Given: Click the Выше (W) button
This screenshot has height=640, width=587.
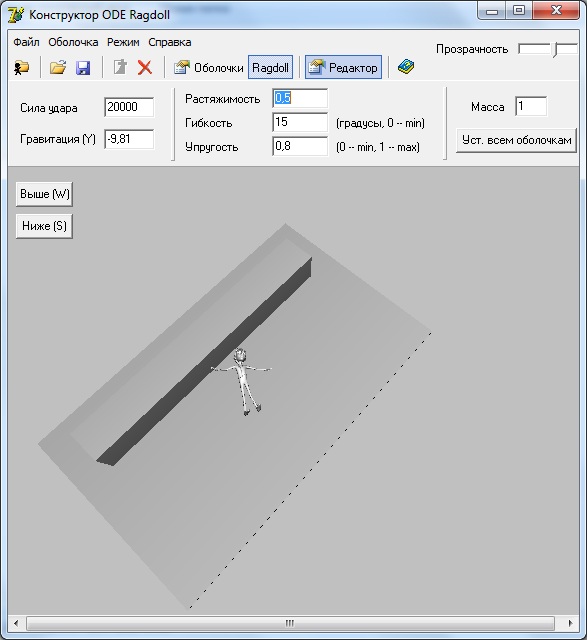Looking at the screenshot, I should (x=44, y=194).
